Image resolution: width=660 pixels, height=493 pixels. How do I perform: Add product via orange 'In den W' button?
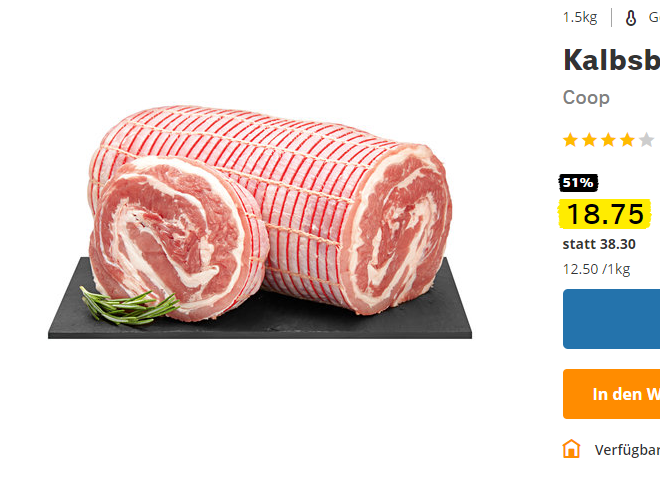(612, 394)
